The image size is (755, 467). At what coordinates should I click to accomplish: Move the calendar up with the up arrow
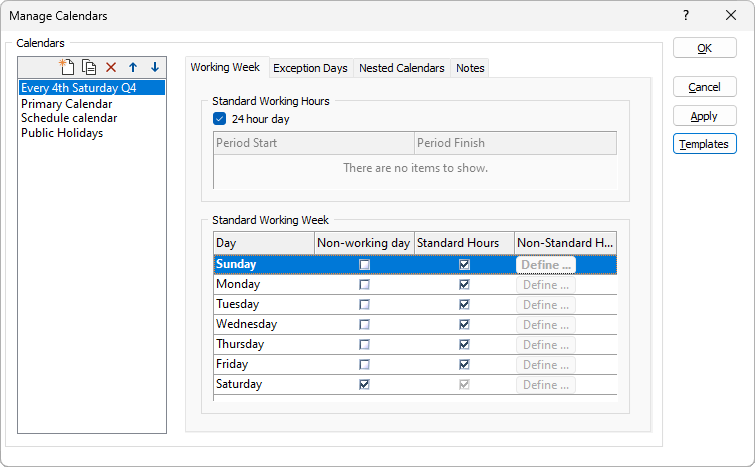coord(132,67)
